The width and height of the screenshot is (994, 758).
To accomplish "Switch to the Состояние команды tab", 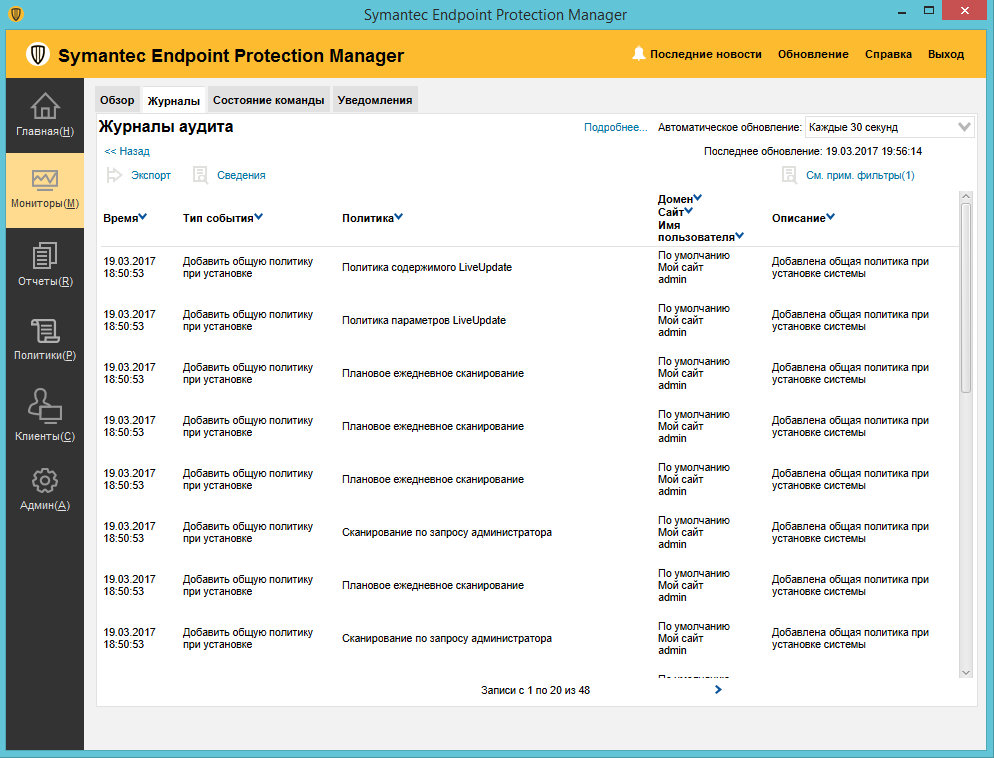I will [269, 100].
